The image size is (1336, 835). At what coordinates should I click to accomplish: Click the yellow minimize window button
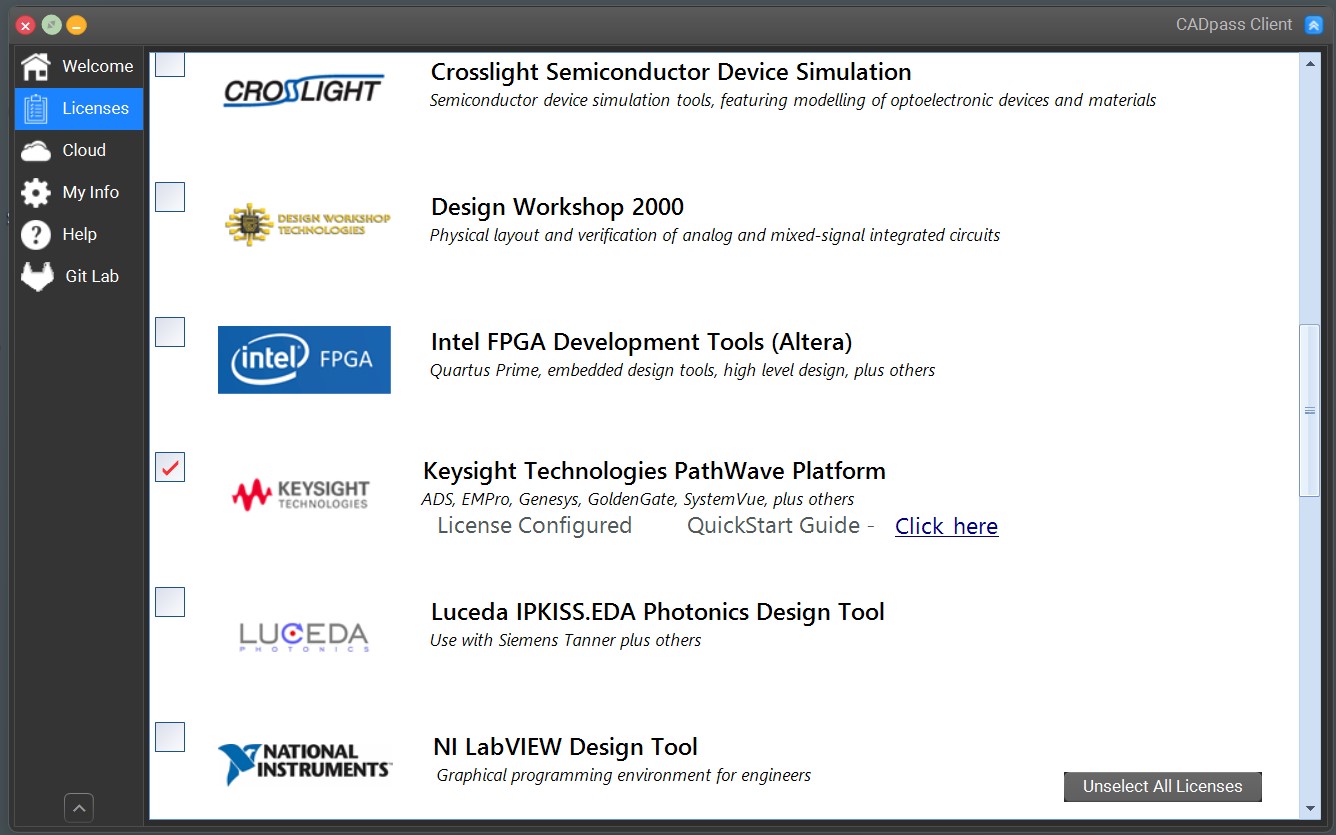[77, 25]
